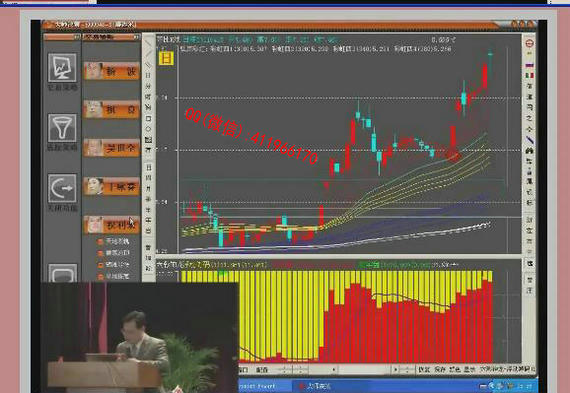Click the monitor chart icon in left sidebar
Image resolution: width=570 pixels, height=393 pixels.
point(62,68)
